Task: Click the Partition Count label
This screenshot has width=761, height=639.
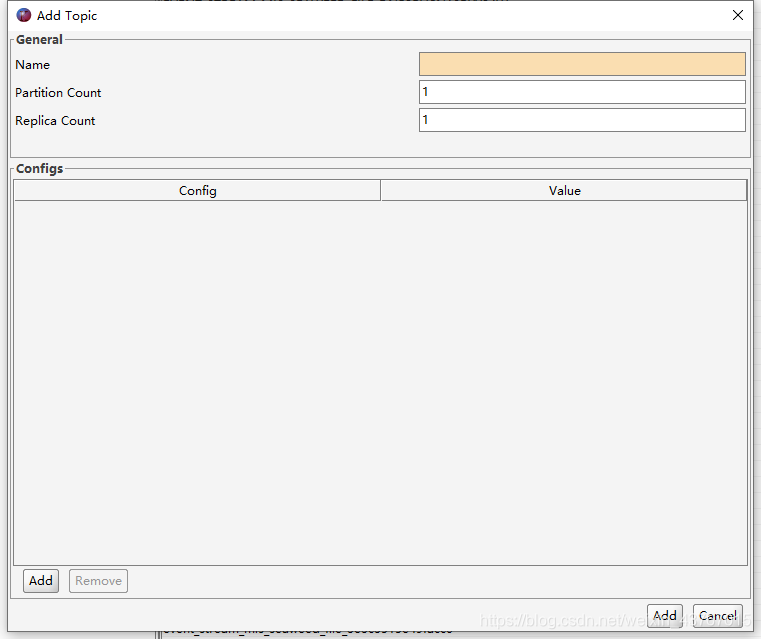Action: coord(58,93)
